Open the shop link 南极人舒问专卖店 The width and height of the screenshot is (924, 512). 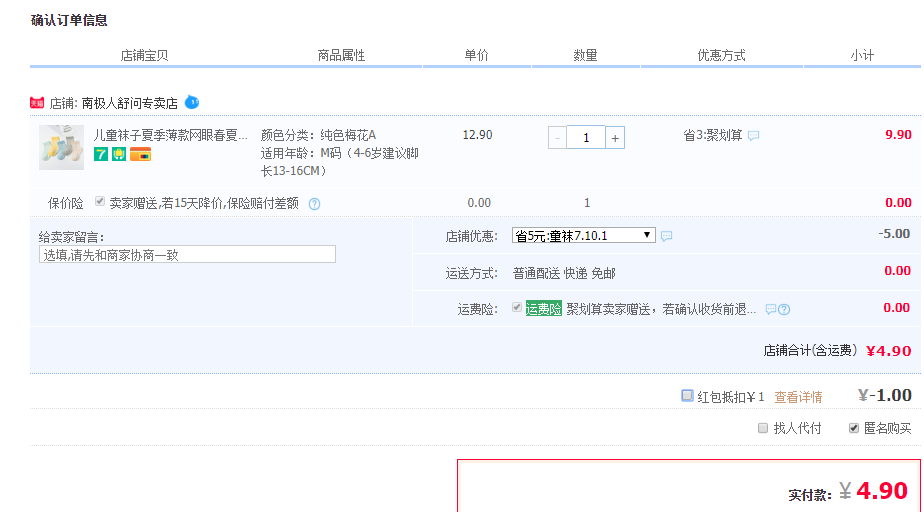pyautogui.click(x=130, y=104)
